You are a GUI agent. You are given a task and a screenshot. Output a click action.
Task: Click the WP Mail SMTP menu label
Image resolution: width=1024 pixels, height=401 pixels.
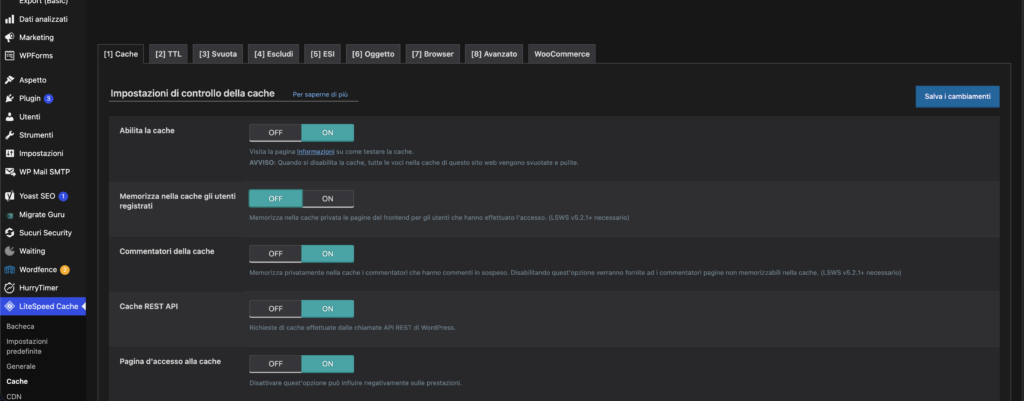point(44,172)
